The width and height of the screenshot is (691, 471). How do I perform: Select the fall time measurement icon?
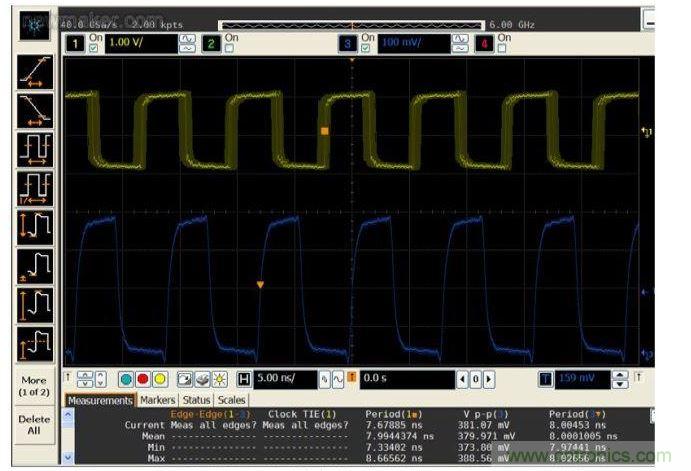tap(35, 107)
